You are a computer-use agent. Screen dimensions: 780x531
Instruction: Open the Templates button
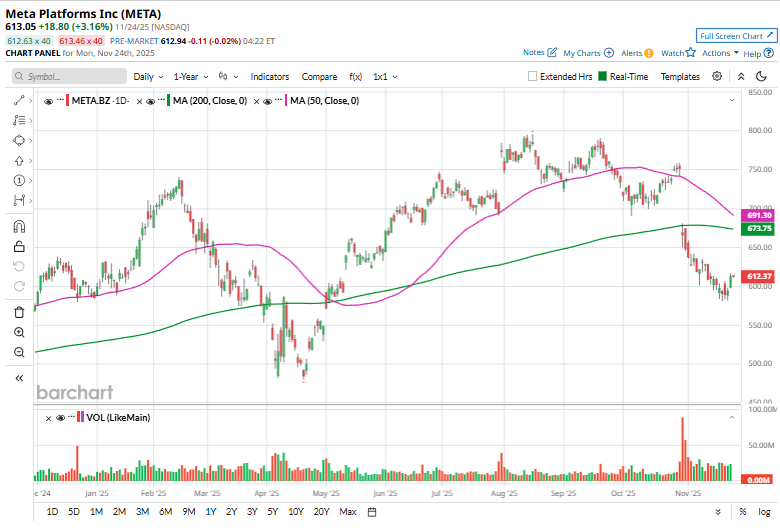click(680, 76)
